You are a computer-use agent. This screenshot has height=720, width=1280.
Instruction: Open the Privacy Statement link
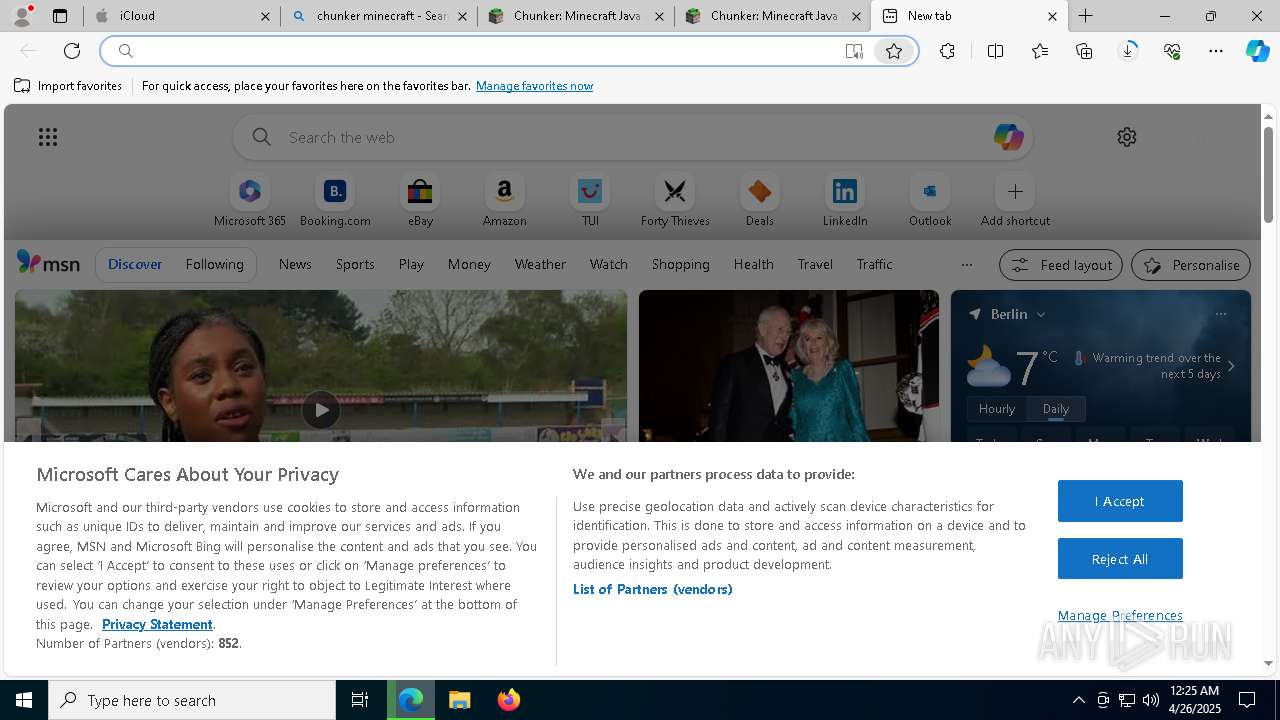[157, 624]
